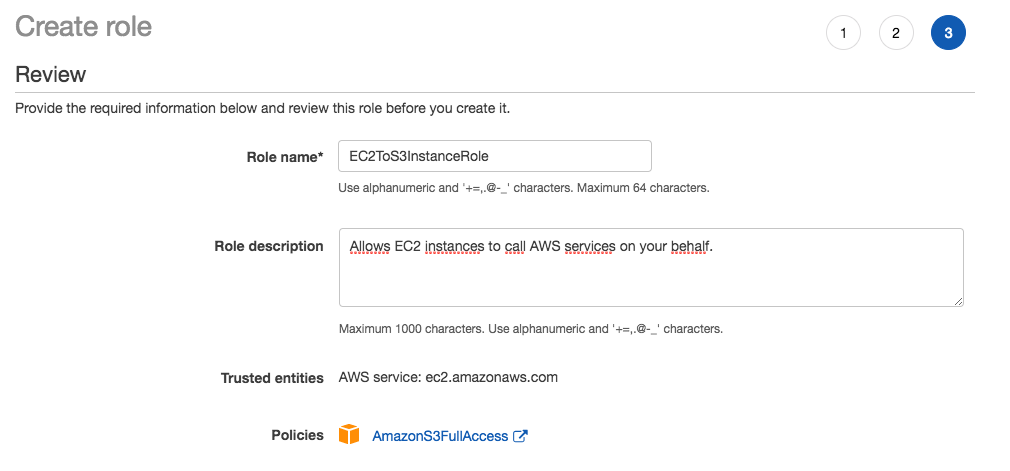The width and height of the screenshot is (1010, 471).
Task: Click the Role description textarea resize handle
Action: [x=958, y=301]
